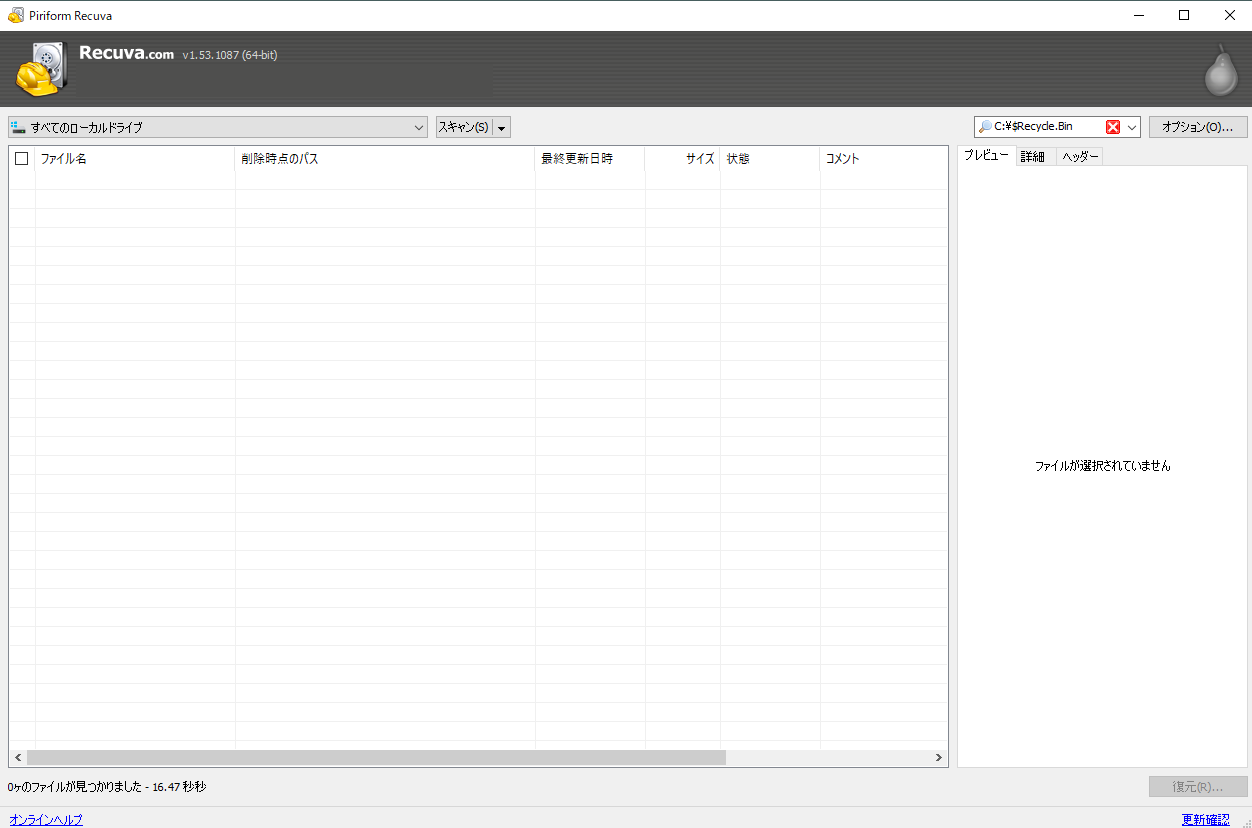Click the Recuva hard drive helmet logo
Screen dimensions: 1252x828
click(41, 69)
